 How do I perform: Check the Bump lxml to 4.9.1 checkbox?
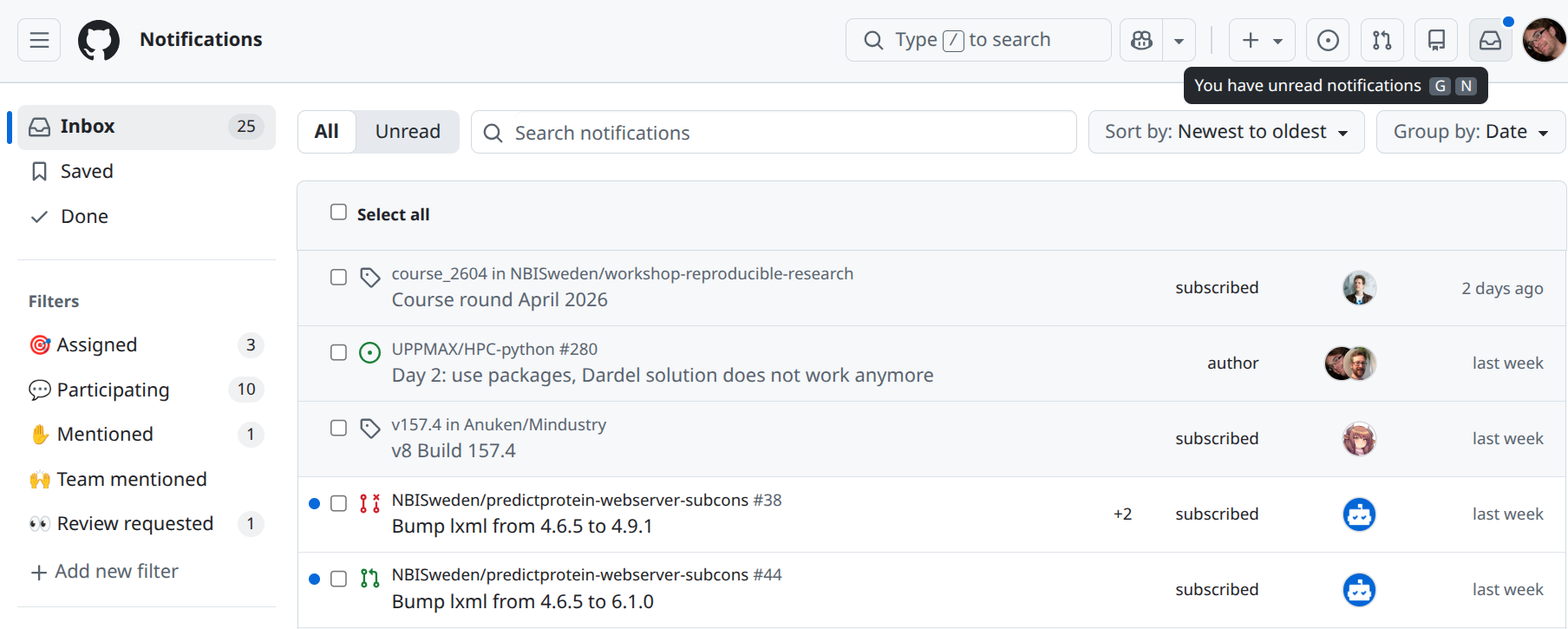pos(338,504)
